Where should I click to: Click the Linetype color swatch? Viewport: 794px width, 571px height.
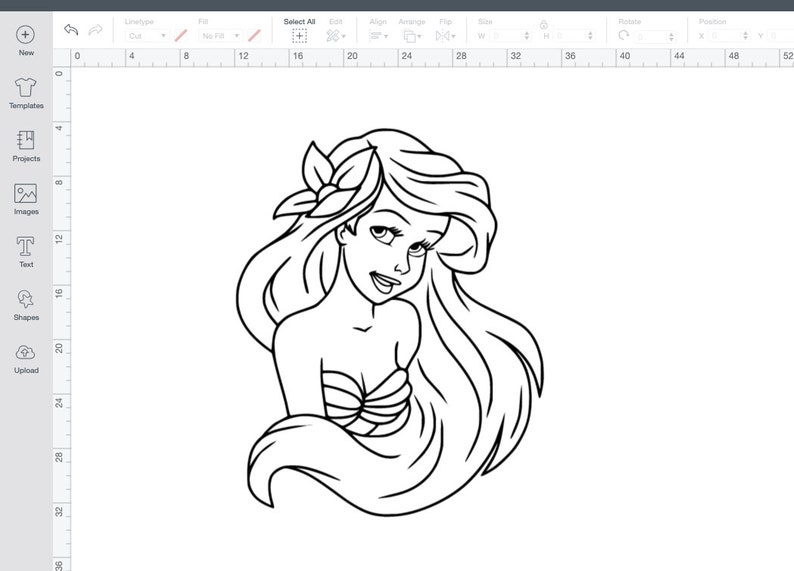(x=181, y=35)
